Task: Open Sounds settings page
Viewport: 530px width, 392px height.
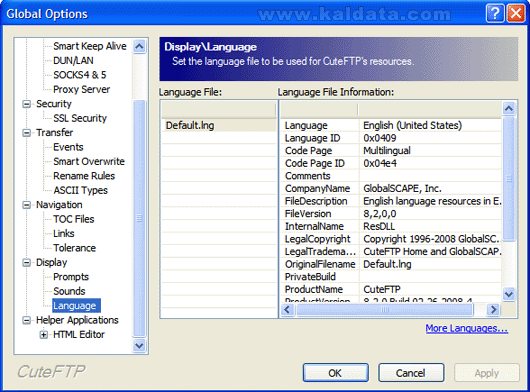Action: [69, 291]
